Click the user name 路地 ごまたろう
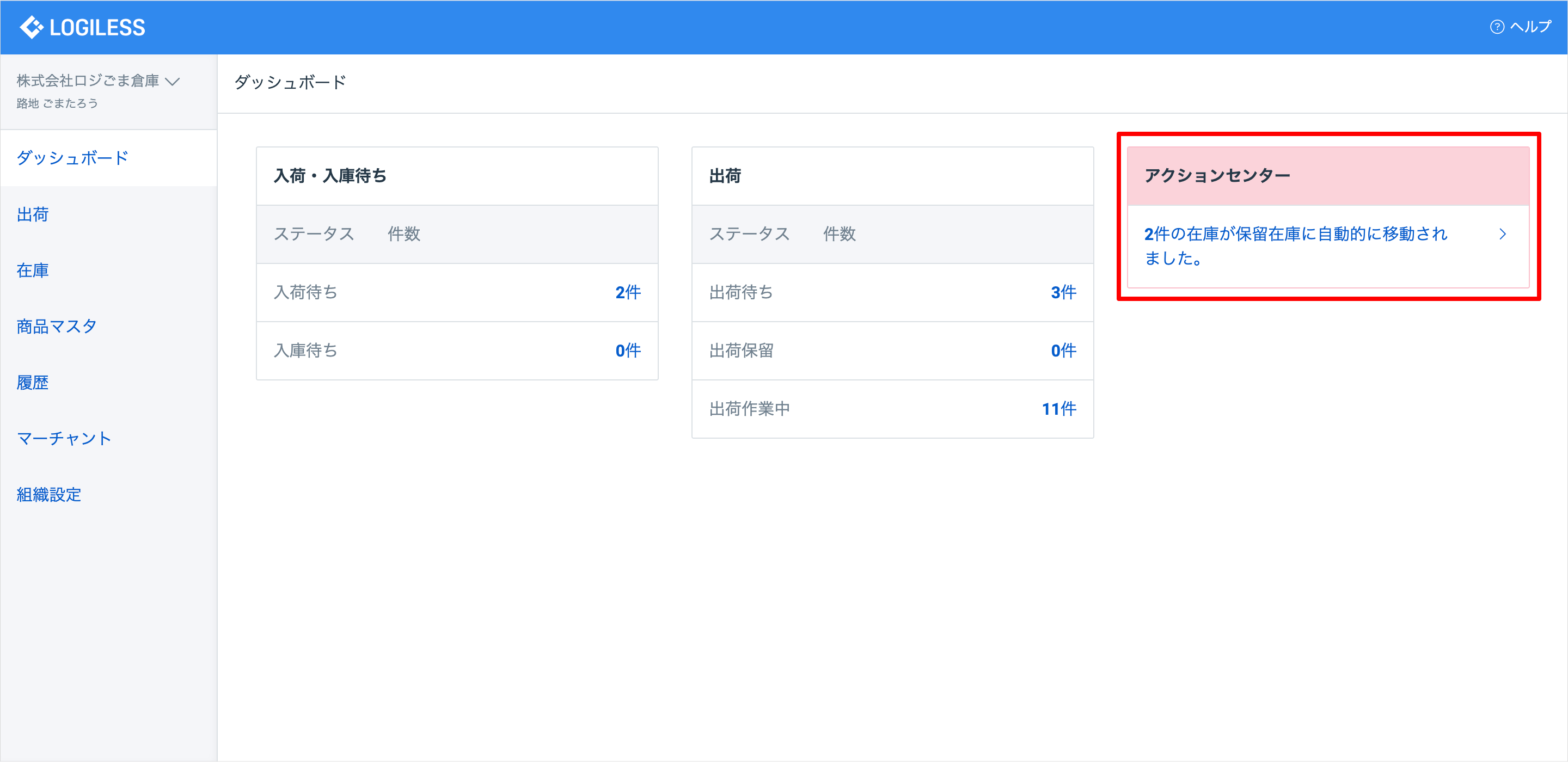This screenshot has width=1568, height=762. click(x=57, y=103)
